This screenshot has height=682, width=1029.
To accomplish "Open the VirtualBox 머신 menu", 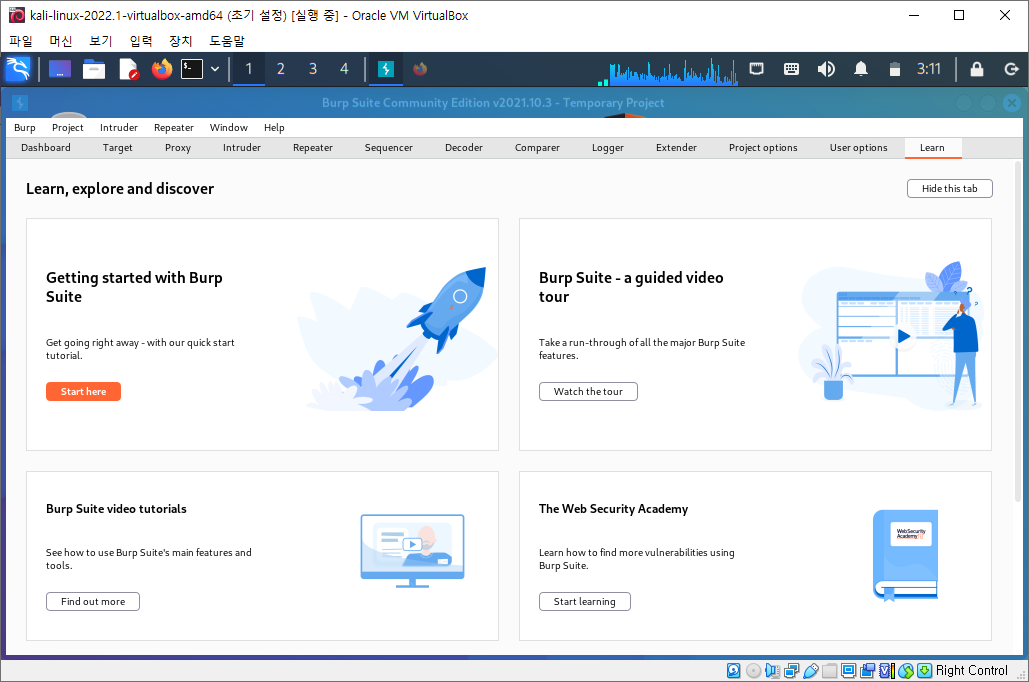I will click(x=61, y=41).
